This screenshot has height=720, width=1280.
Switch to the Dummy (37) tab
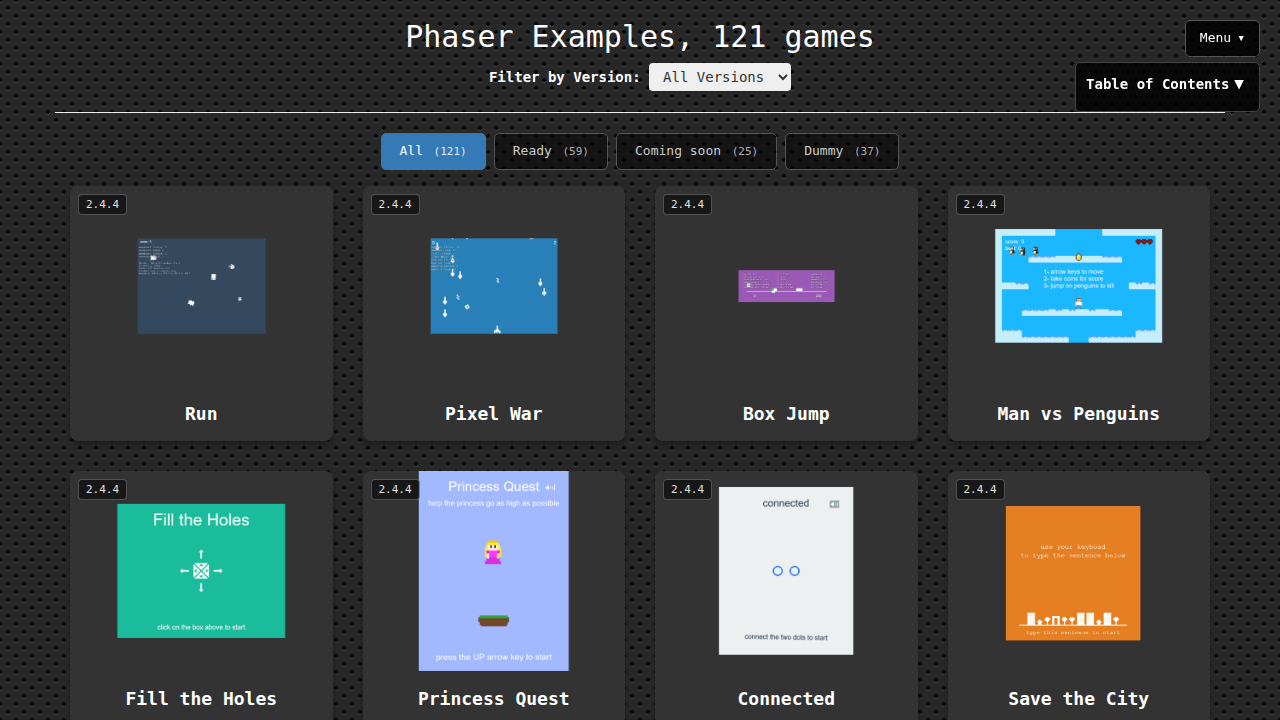click(x=841, y=151)
